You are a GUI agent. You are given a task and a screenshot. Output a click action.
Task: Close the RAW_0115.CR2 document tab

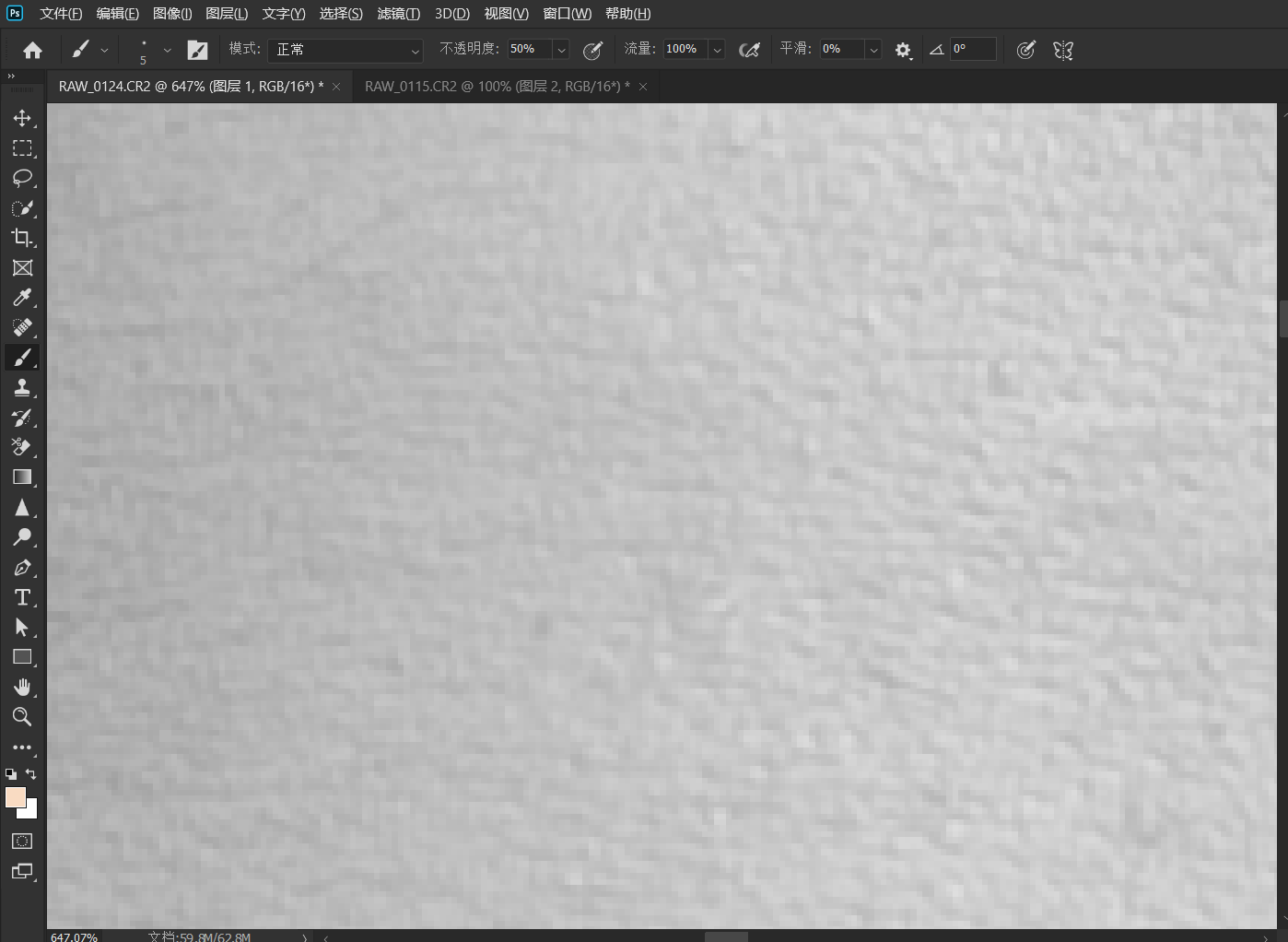643,87
